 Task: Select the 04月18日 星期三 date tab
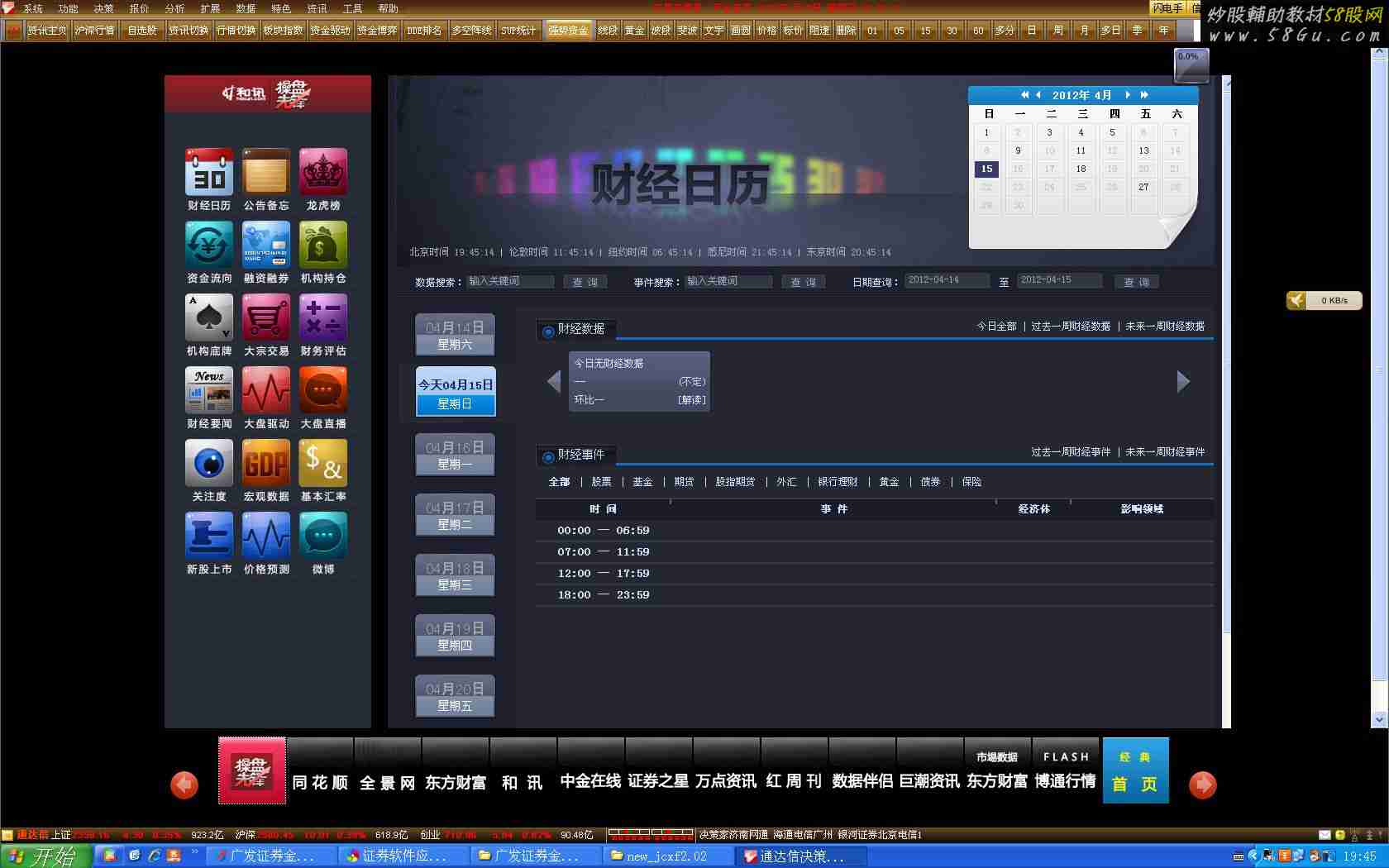click(455, 575)
